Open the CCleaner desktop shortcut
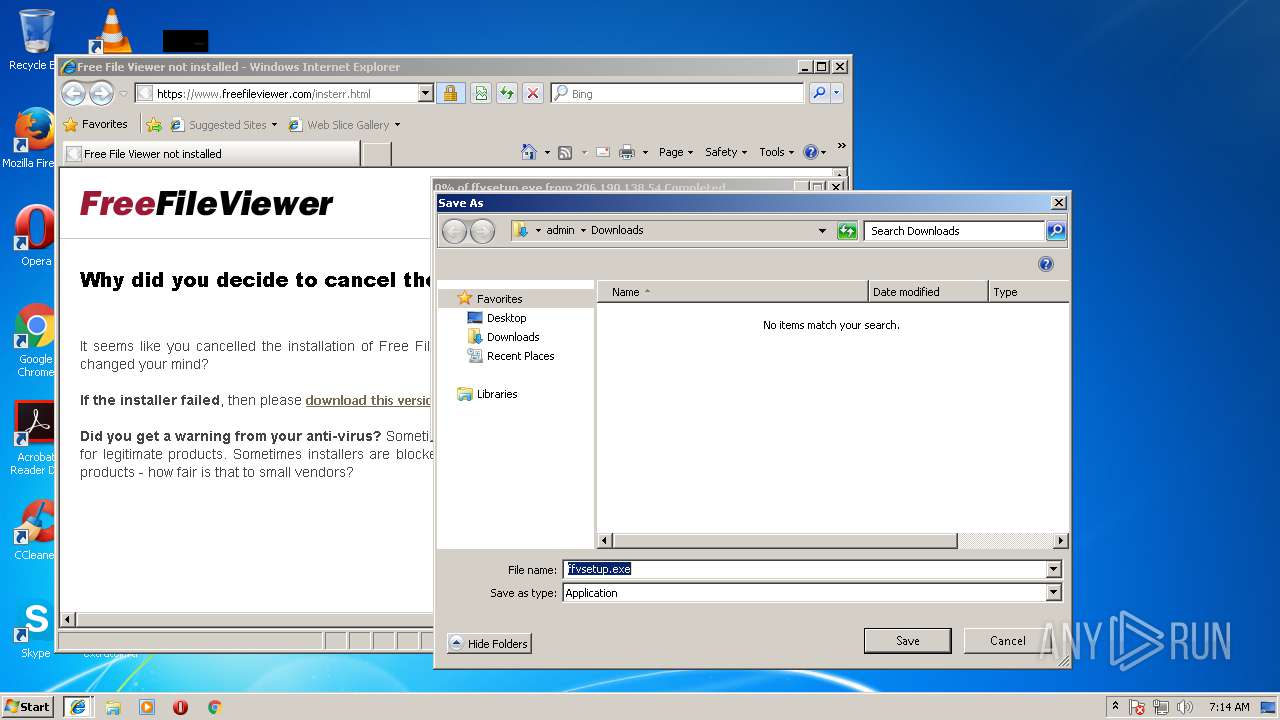The image size is (1280, 720). click(x=35, y=530)
